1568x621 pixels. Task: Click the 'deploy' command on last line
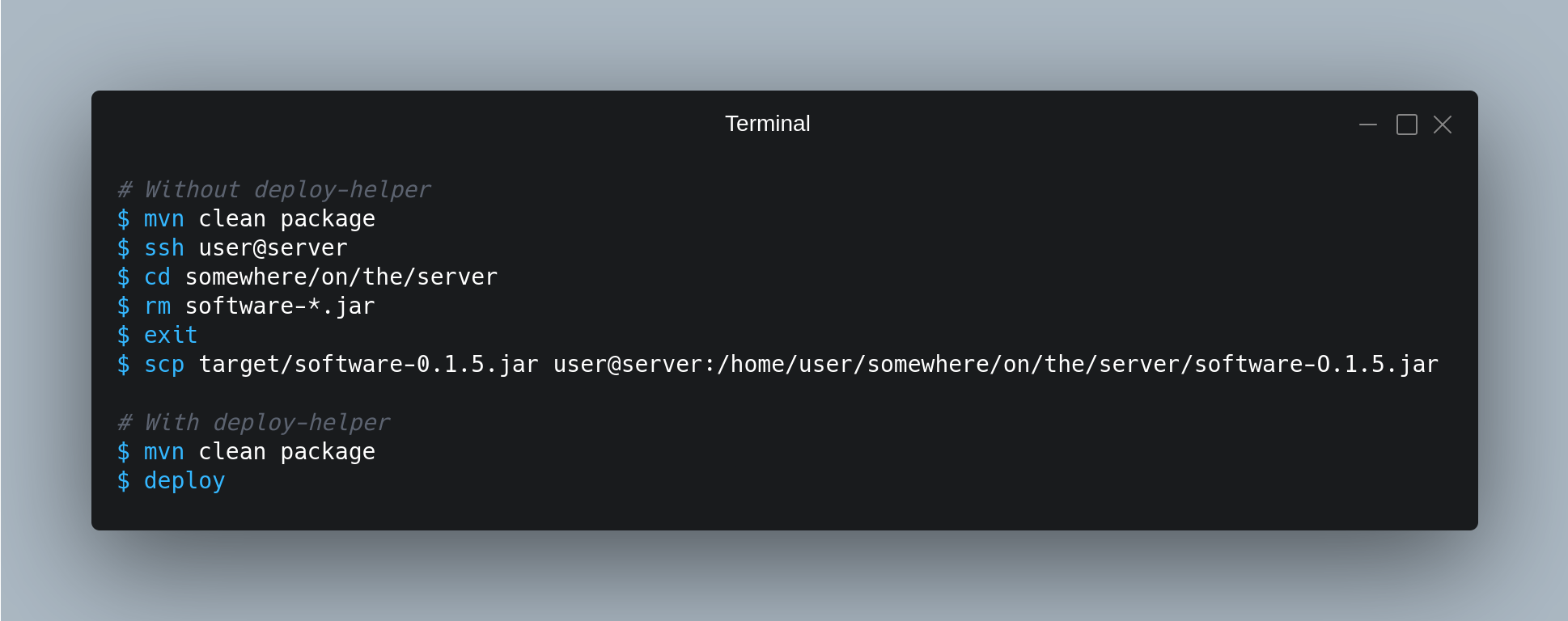pyautogui.click(x=184, y=481)
